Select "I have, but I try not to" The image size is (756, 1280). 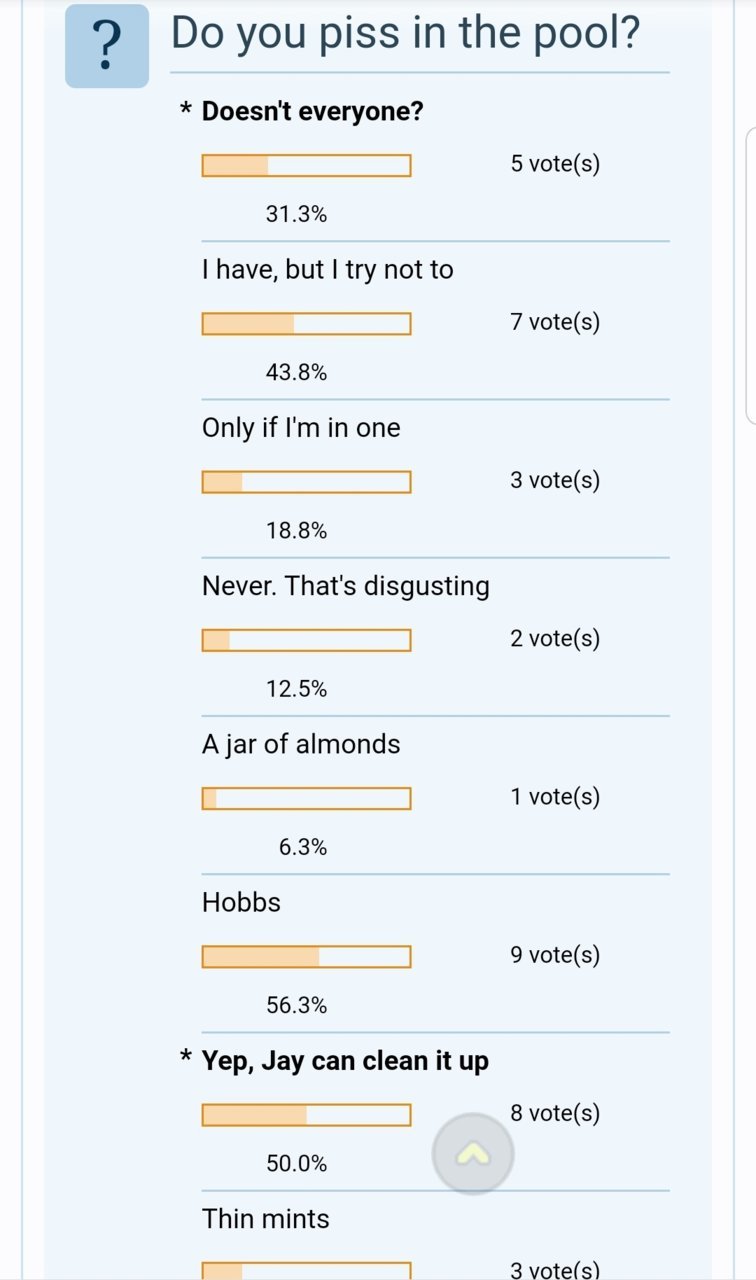(327, 269)
